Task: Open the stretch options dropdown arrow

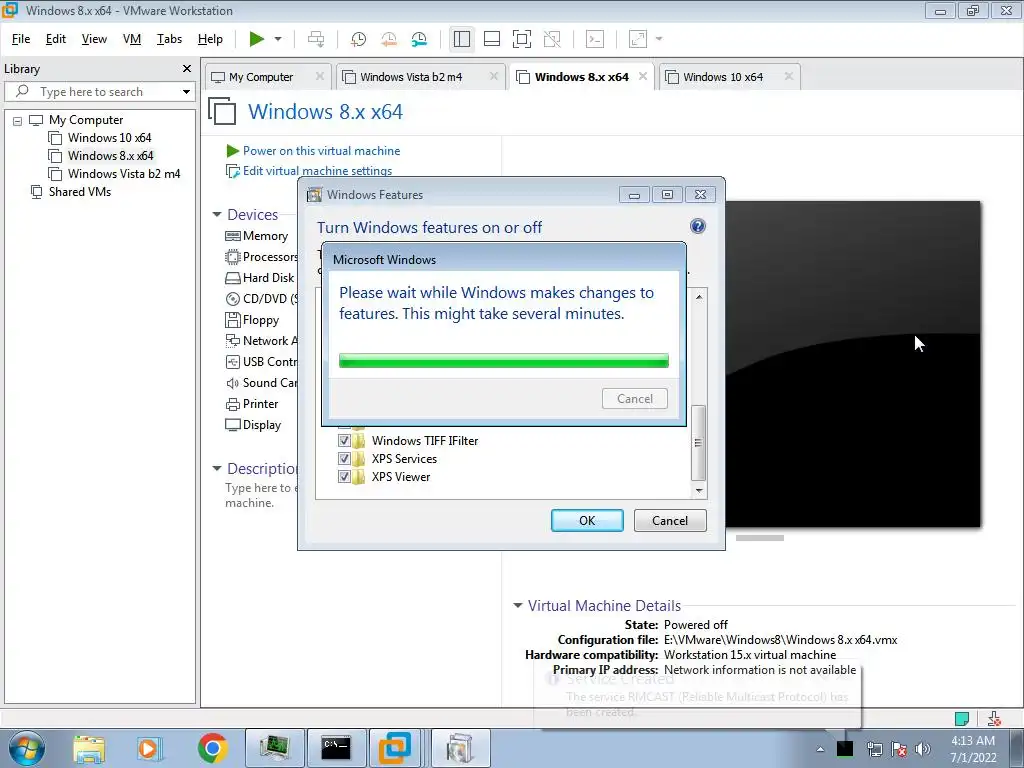Action: point(659,39)
